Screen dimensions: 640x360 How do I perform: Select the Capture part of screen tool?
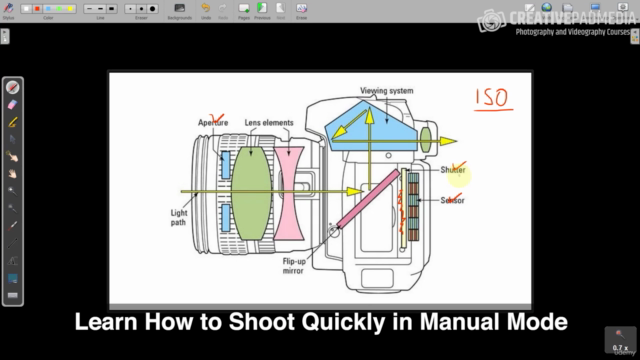tap(13, 278)
